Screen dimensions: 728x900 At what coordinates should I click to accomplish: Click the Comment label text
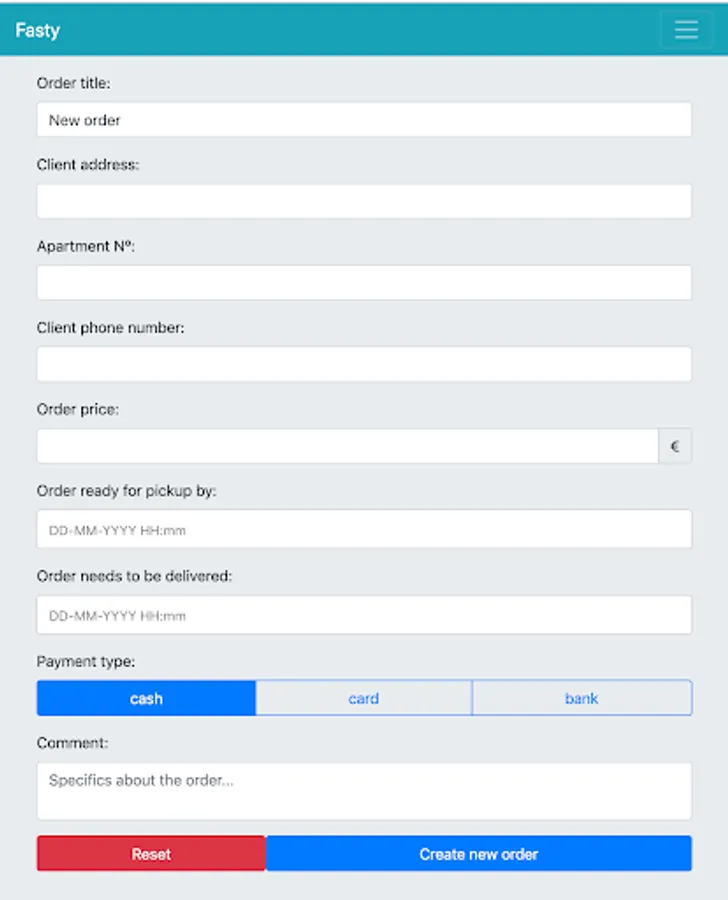73,743
